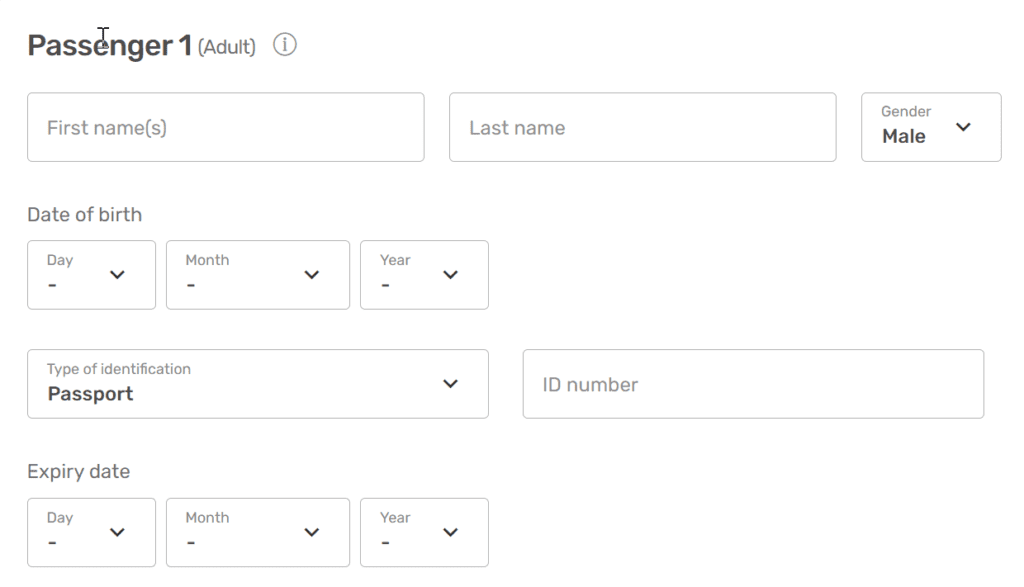Open the Expiry date Year dropdown
This screenshot has height=587, width=1024.
(x=424, y=533)
